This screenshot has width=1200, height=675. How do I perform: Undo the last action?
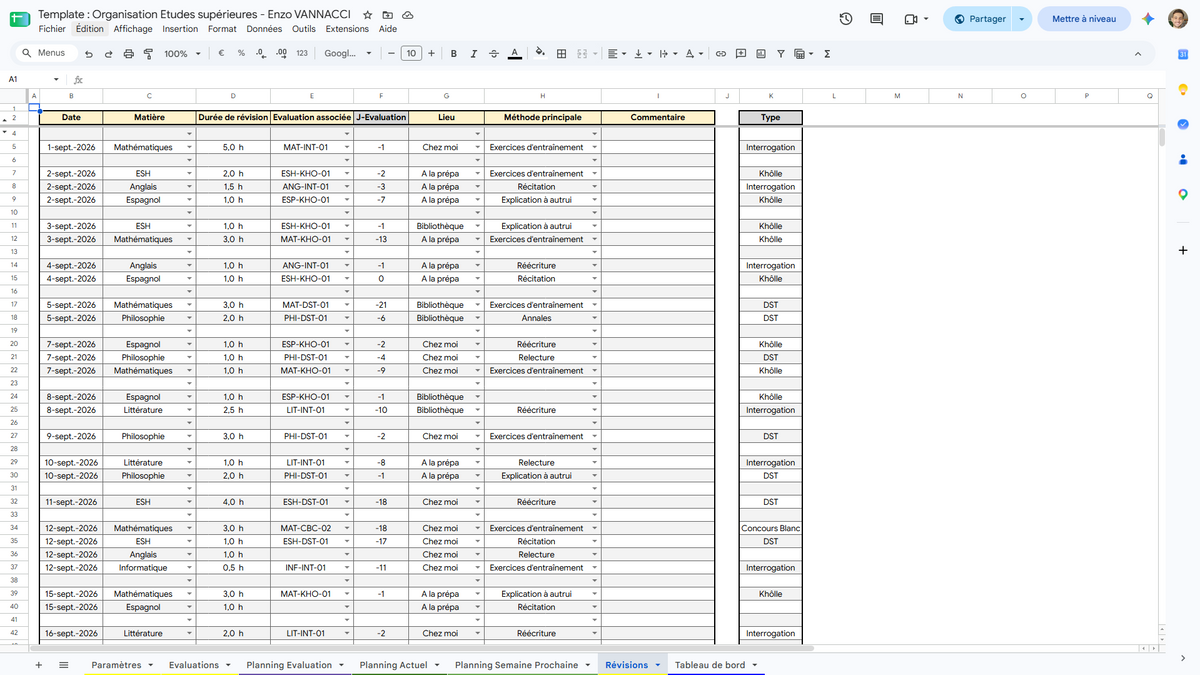point(89,54)
